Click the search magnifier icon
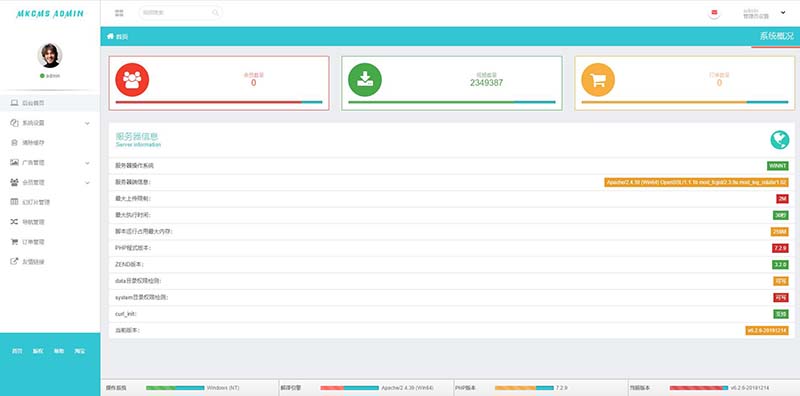Viewport: 800px width, 396px height. tap(215, 13)
